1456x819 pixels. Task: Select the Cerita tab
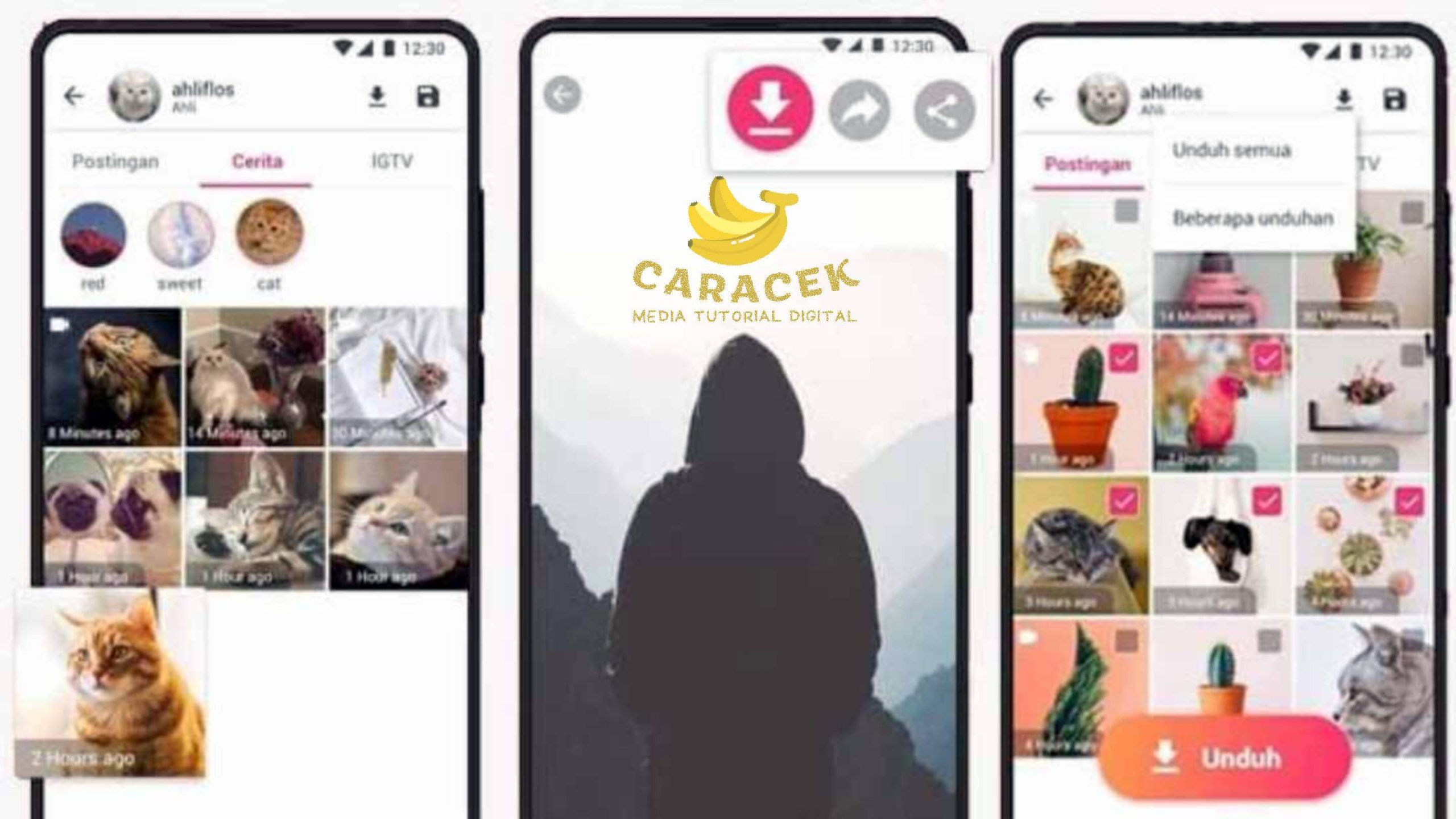[254, 161]
